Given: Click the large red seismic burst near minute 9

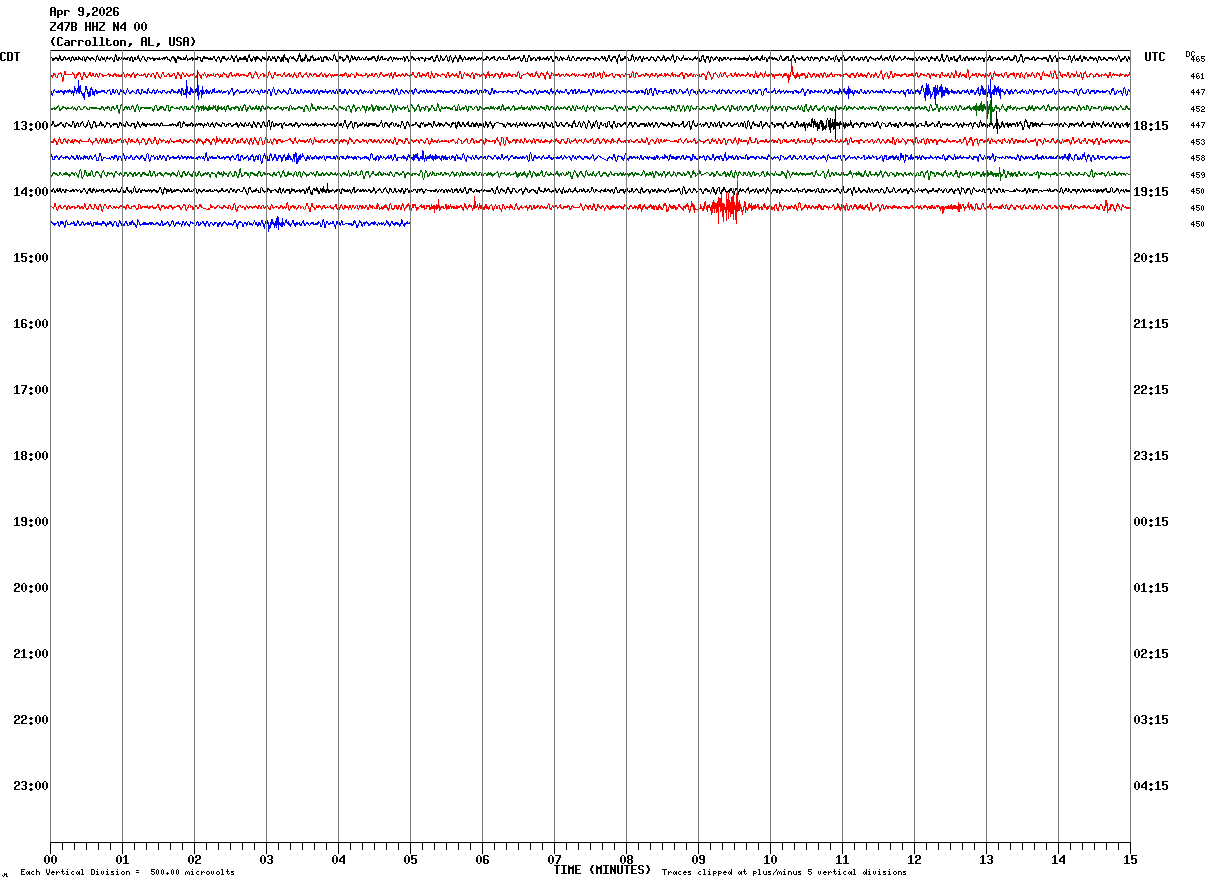Looking at the screenshot, I should [x=726, y=207].
